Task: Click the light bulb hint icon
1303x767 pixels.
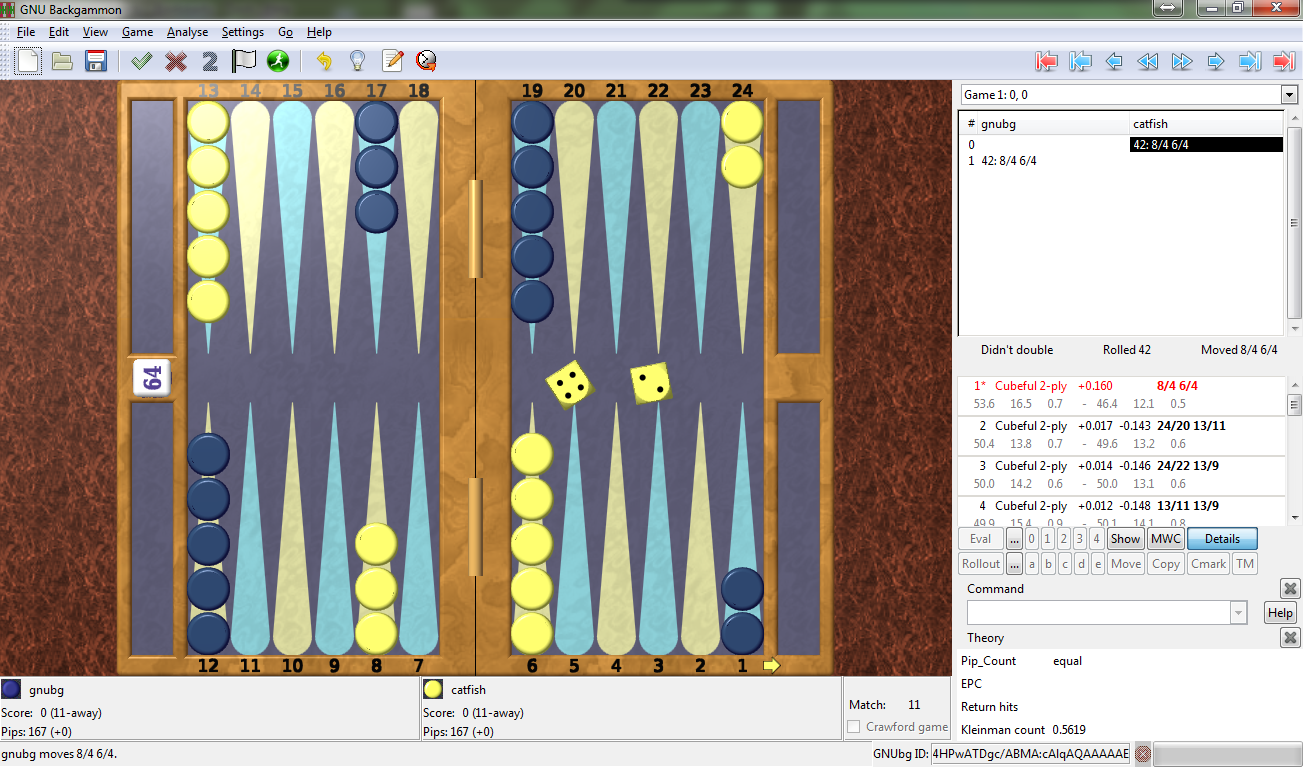Action: (x=357, y=61)
